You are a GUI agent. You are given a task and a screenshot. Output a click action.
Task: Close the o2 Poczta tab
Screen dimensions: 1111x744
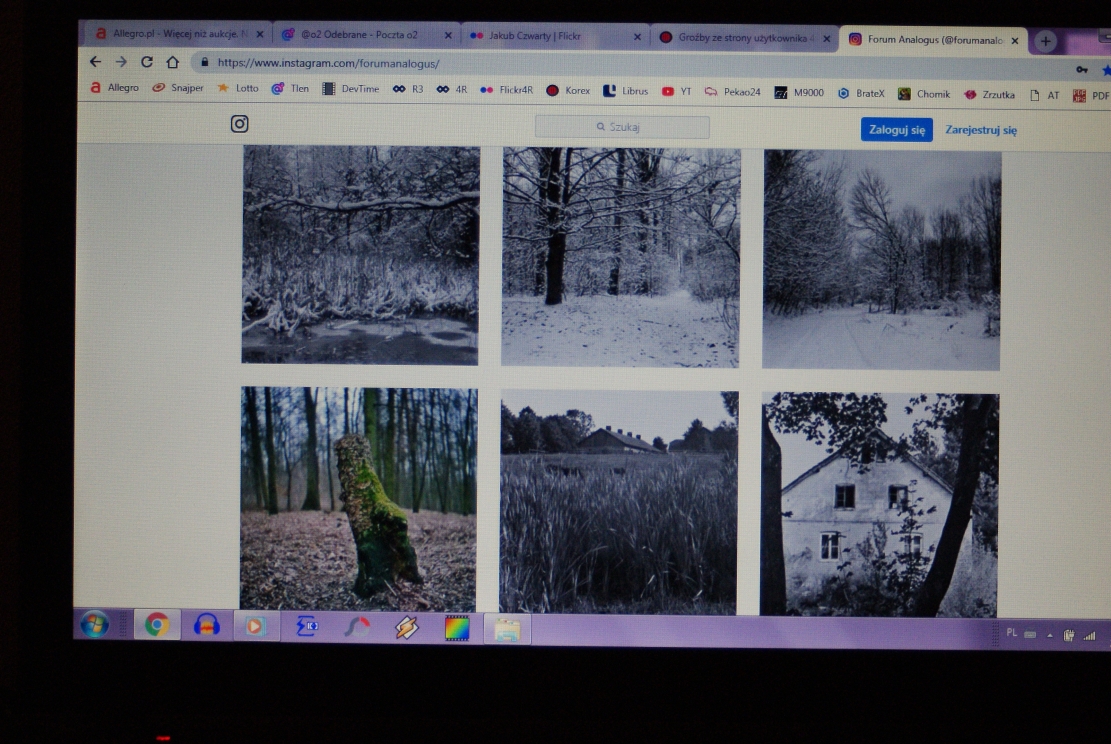(448, 36)
